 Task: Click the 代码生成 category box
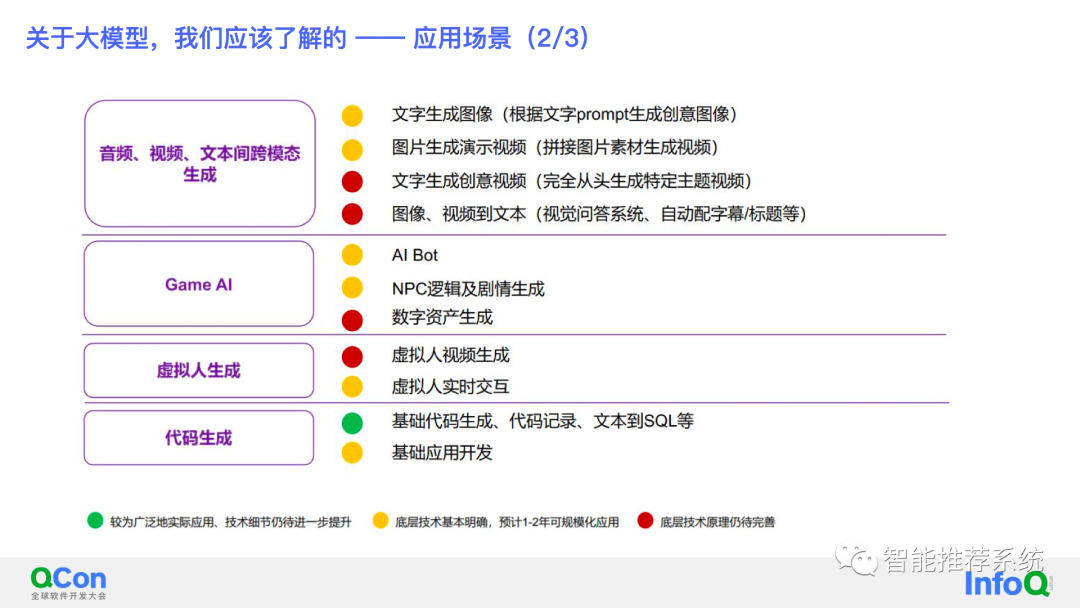click(198, 438)
